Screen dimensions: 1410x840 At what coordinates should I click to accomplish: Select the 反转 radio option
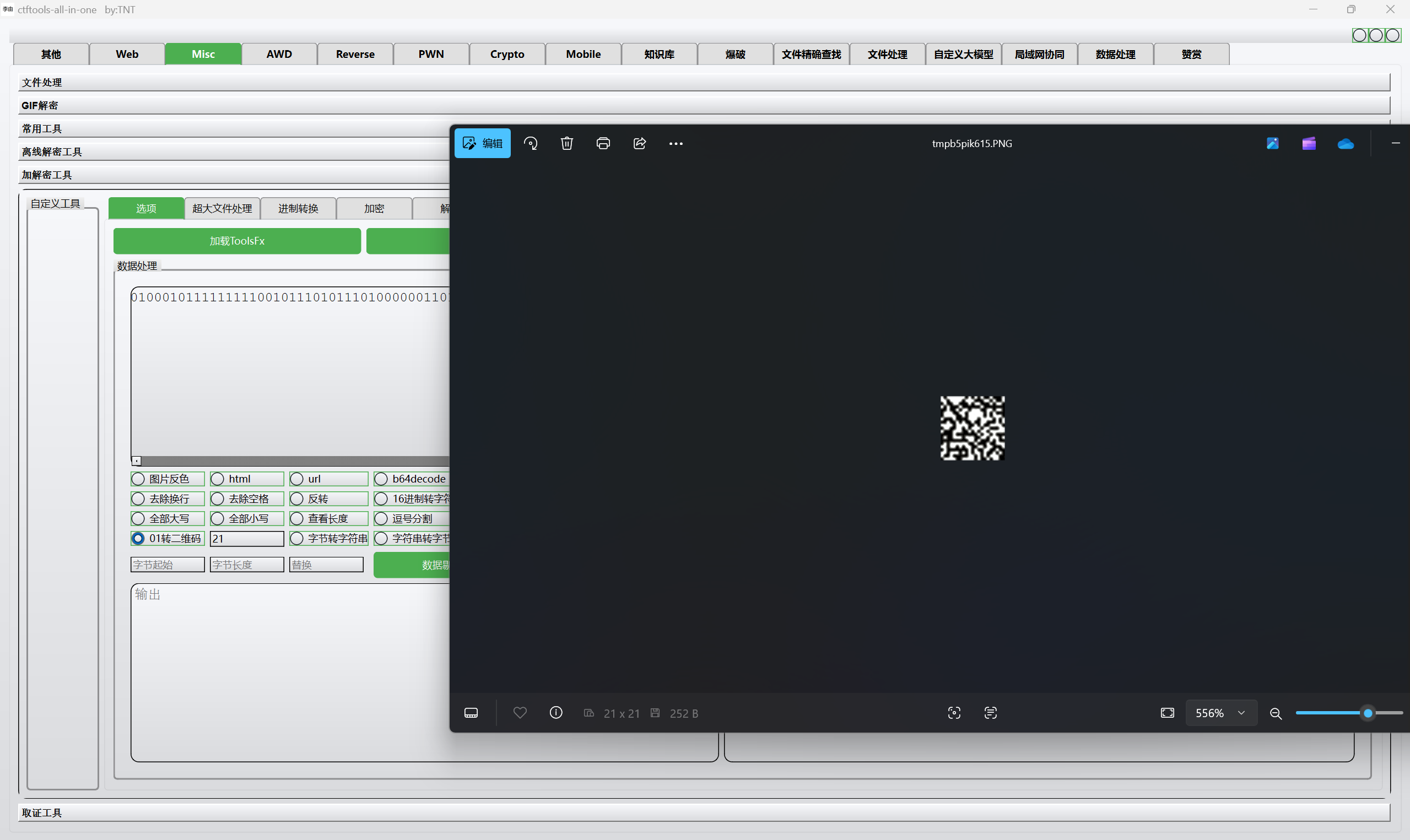coord(328,498)
